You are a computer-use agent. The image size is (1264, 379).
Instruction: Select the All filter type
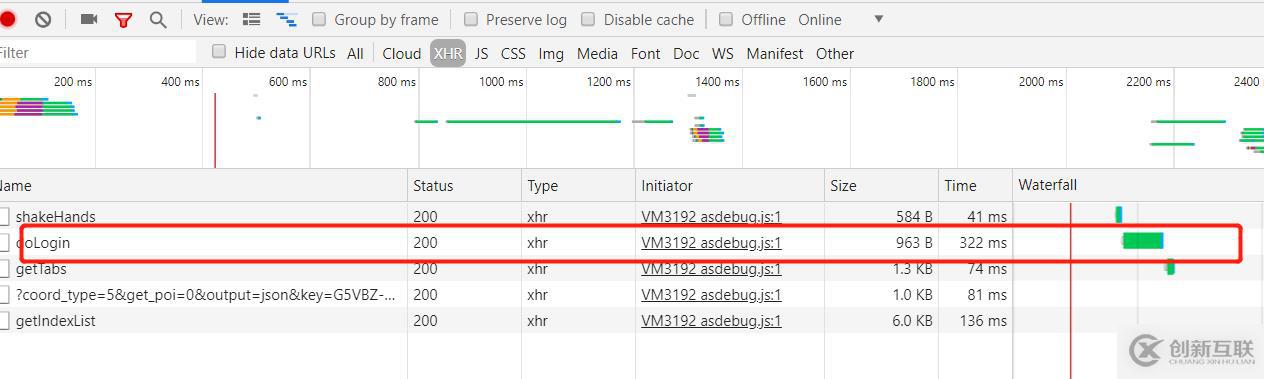click(x=355, y=53)
